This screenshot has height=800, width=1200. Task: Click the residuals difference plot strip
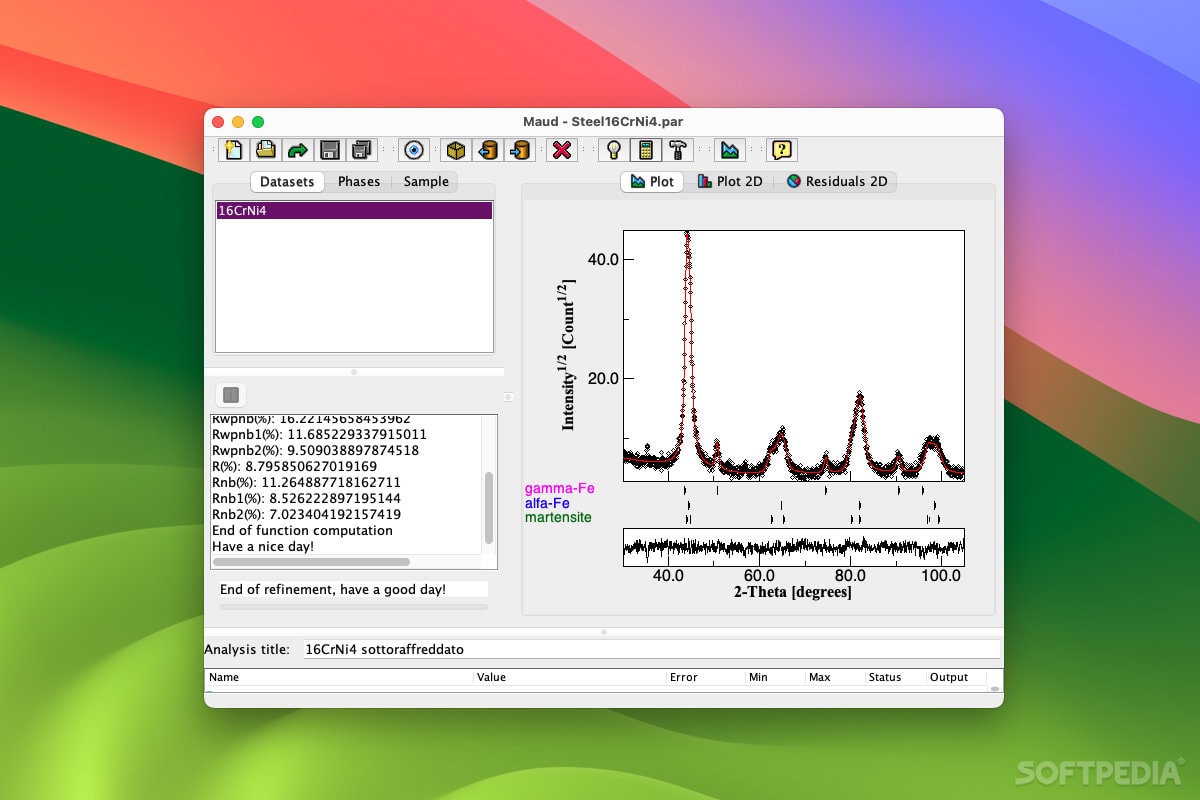pos(794,547)
